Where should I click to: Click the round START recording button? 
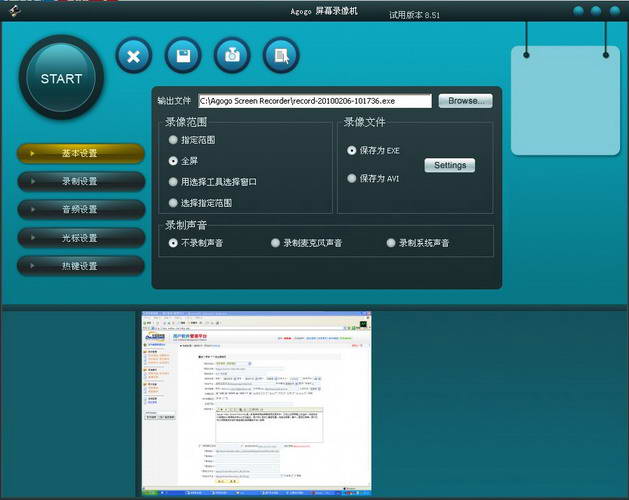tap(61, 77)
